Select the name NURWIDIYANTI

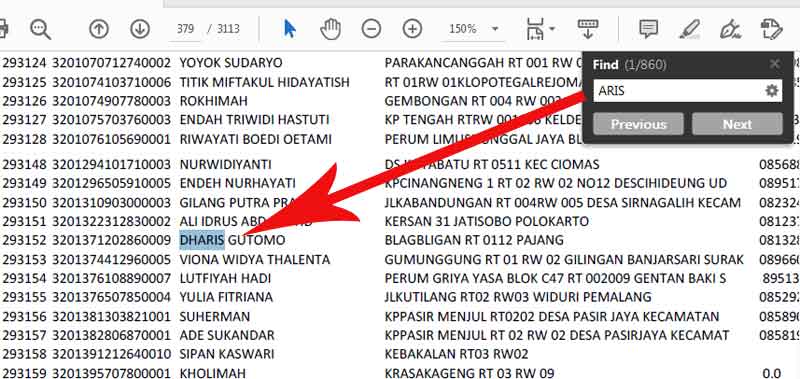pos(225,165)
